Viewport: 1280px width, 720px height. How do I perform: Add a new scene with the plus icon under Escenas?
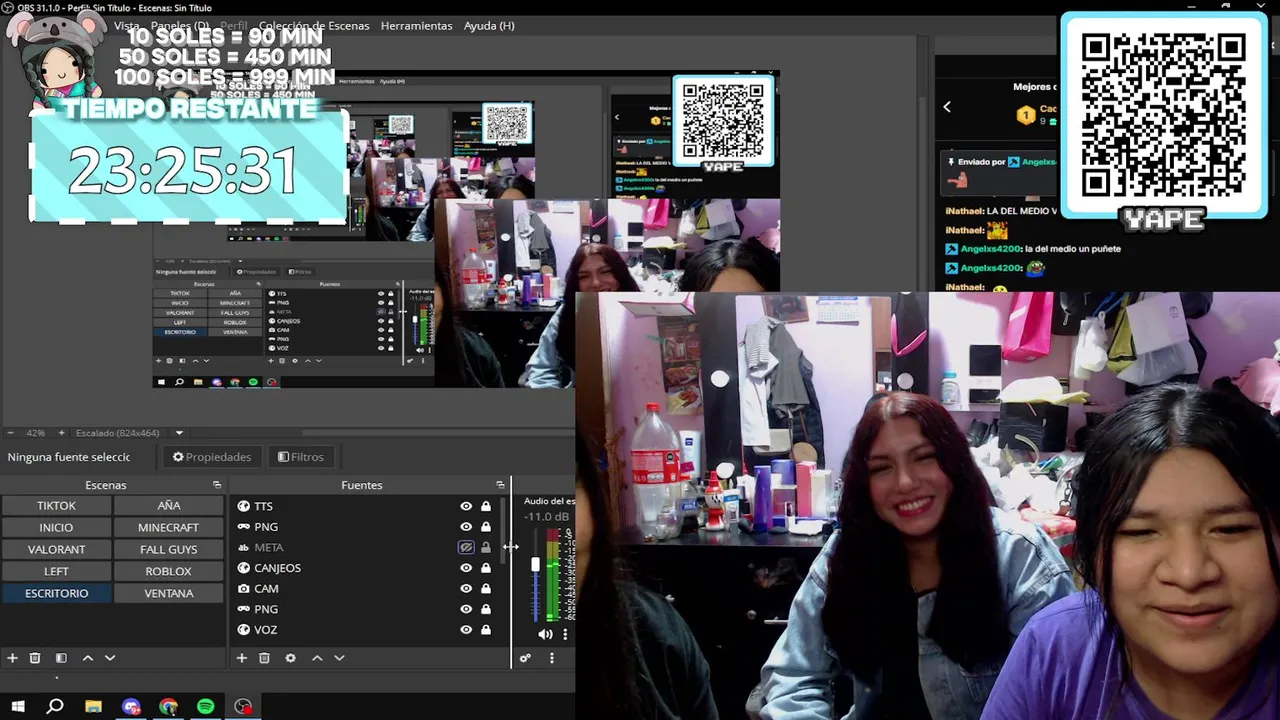12,658
